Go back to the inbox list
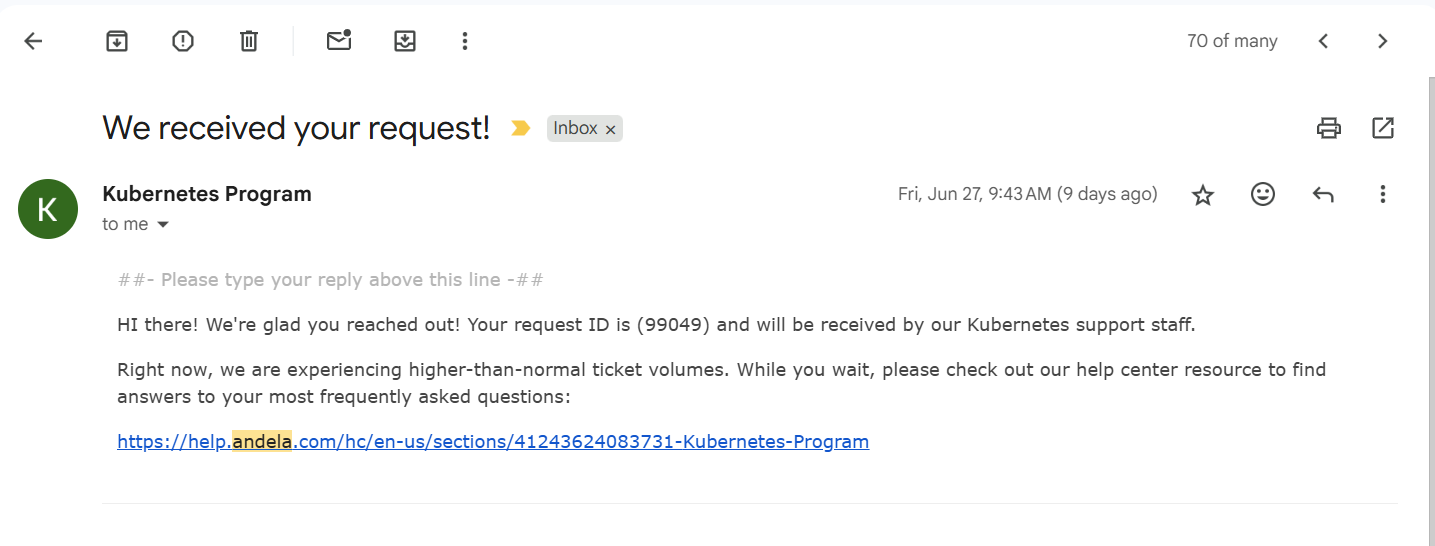Screen dimensions: 1435x546 pyautogui.click(x=34, y=41)
